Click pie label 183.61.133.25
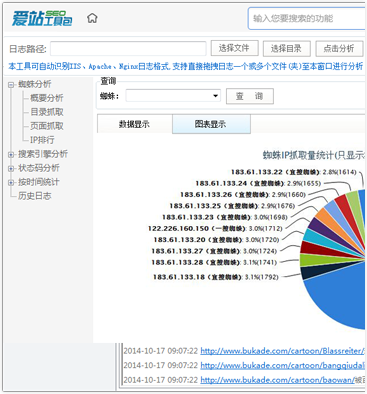This screenshot has height=394, width=367. pyautogui.click(x=232, y=206)
